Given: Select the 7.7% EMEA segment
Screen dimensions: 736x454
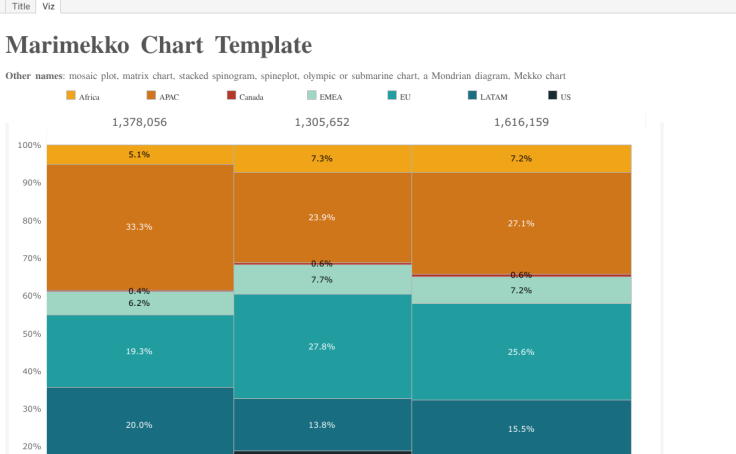Looking at the screenshot, I should coord(322,280).
